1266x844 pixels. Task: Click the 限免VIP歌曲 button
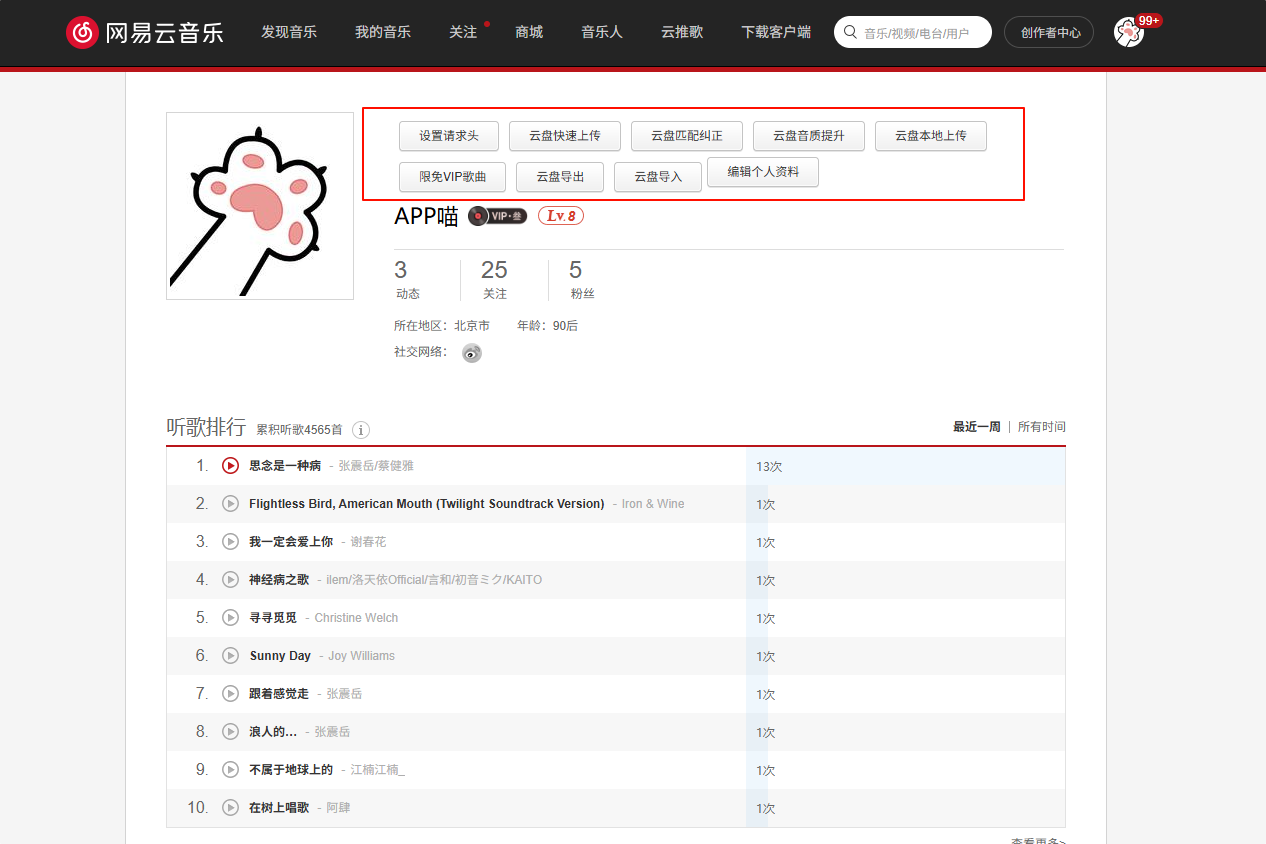pos(453,177)
